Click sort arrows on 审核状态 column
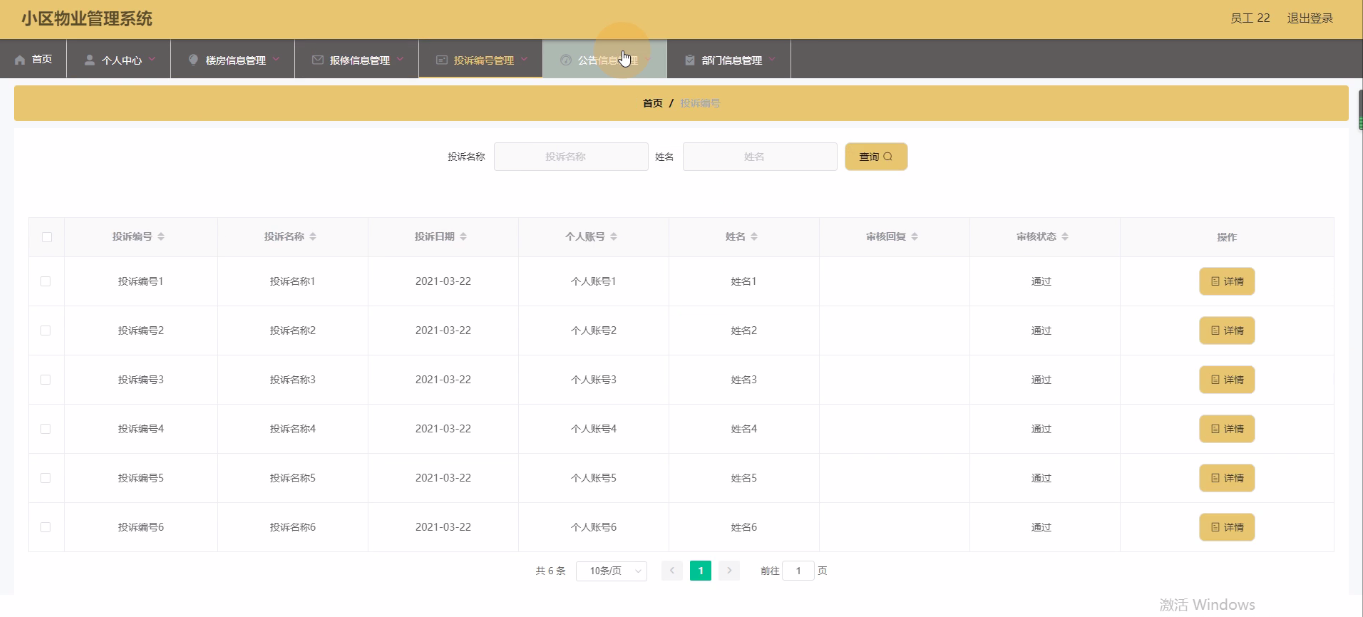The width and height of the screenshot is (1363, 617). coord(1065,237)
